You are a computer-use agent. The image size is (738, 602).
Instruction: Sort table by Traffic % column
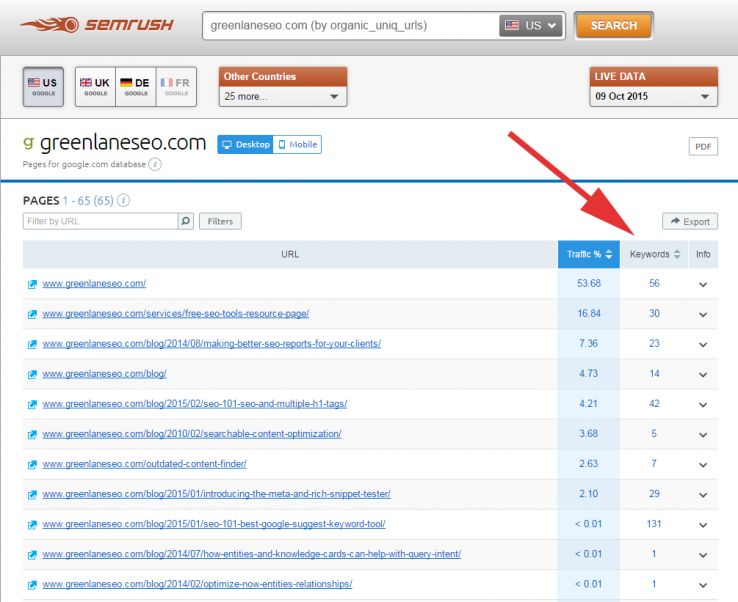[589, 255]
